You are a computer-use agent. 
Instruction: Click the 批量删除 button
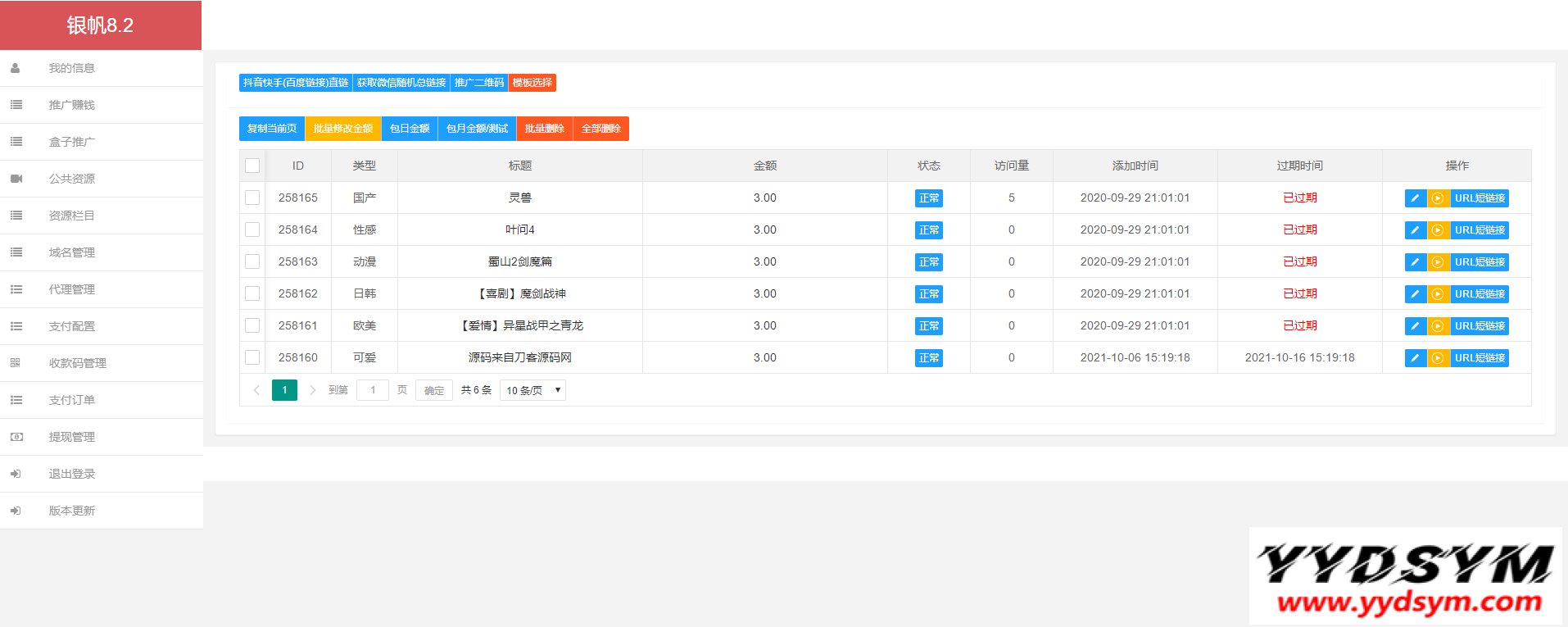(x=544, y=129)
